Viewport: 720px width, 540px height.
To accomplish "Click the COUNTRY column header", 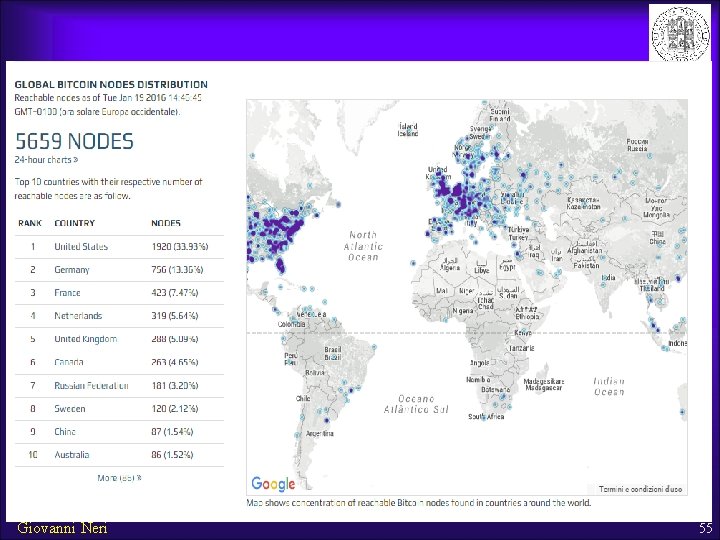I will pos(74,223).
